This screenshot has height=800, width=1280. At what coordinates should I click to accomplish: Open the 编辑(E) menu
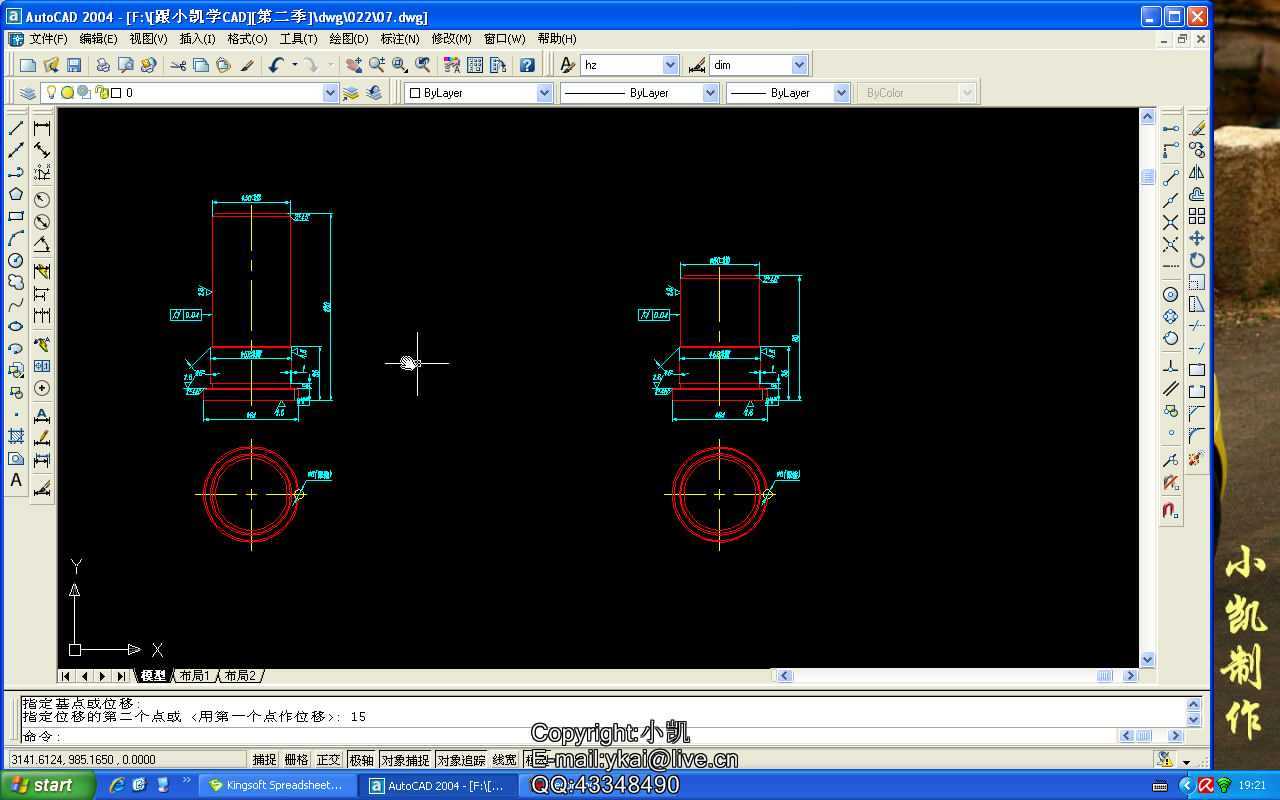point(98,39)
